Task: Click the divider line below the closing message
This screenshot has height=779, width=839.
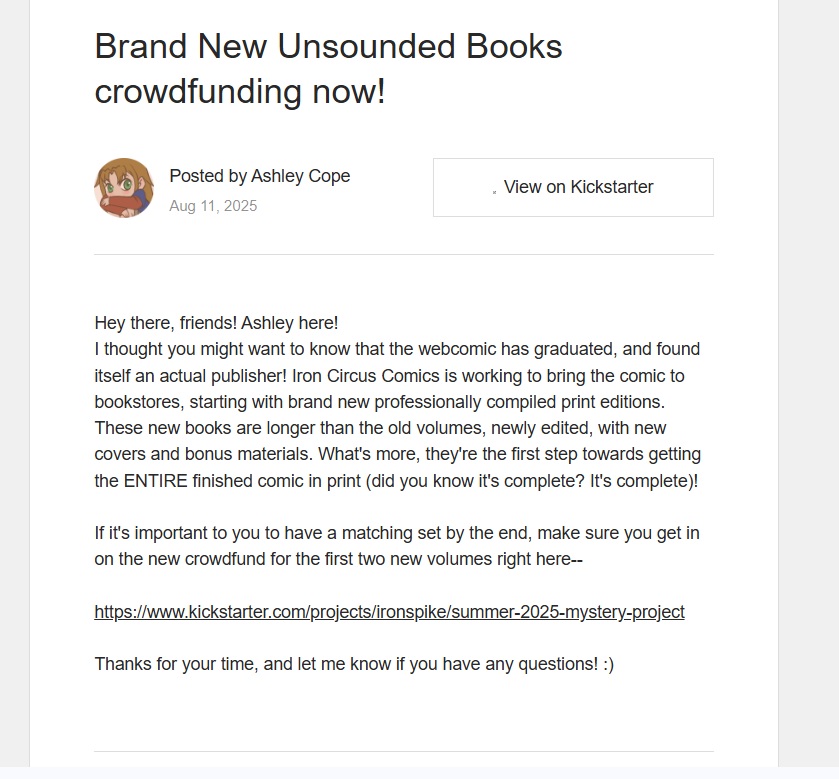Action: 403,751
